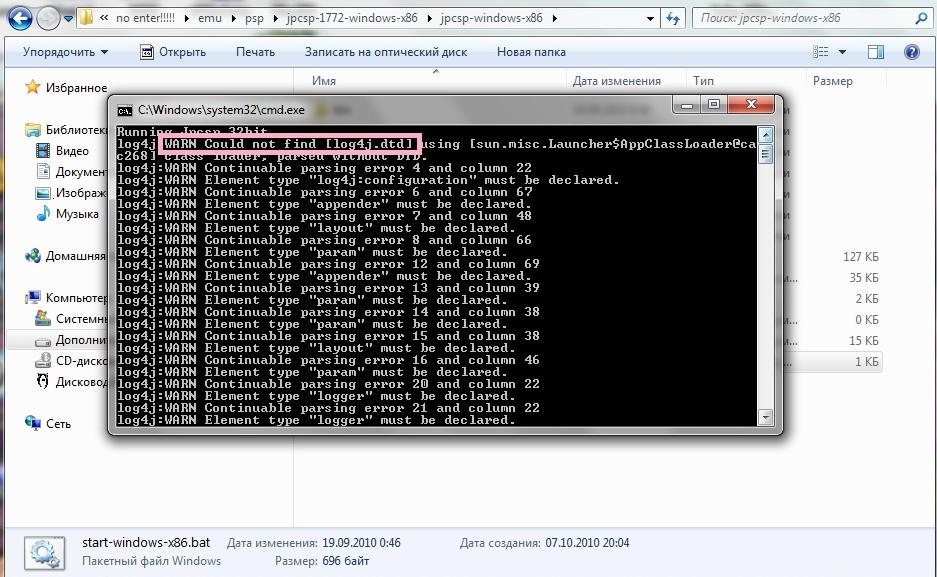937x577 pixels.
Task: Click 'Печать' in the Explorer toolbar
Action: click(255, 52)
